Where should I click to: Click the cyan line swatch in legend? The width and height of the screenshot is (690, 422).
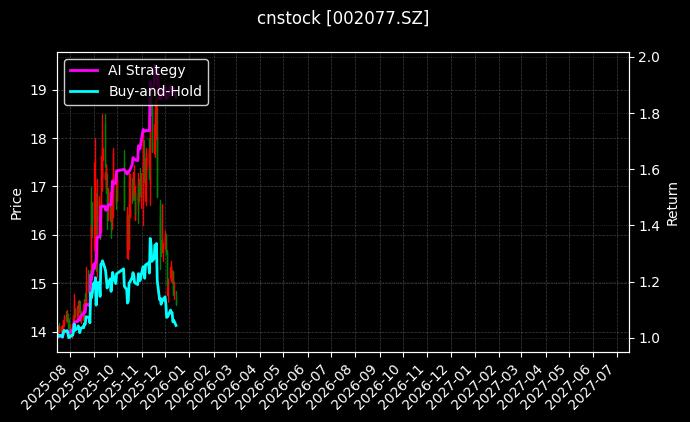(84, 90)
